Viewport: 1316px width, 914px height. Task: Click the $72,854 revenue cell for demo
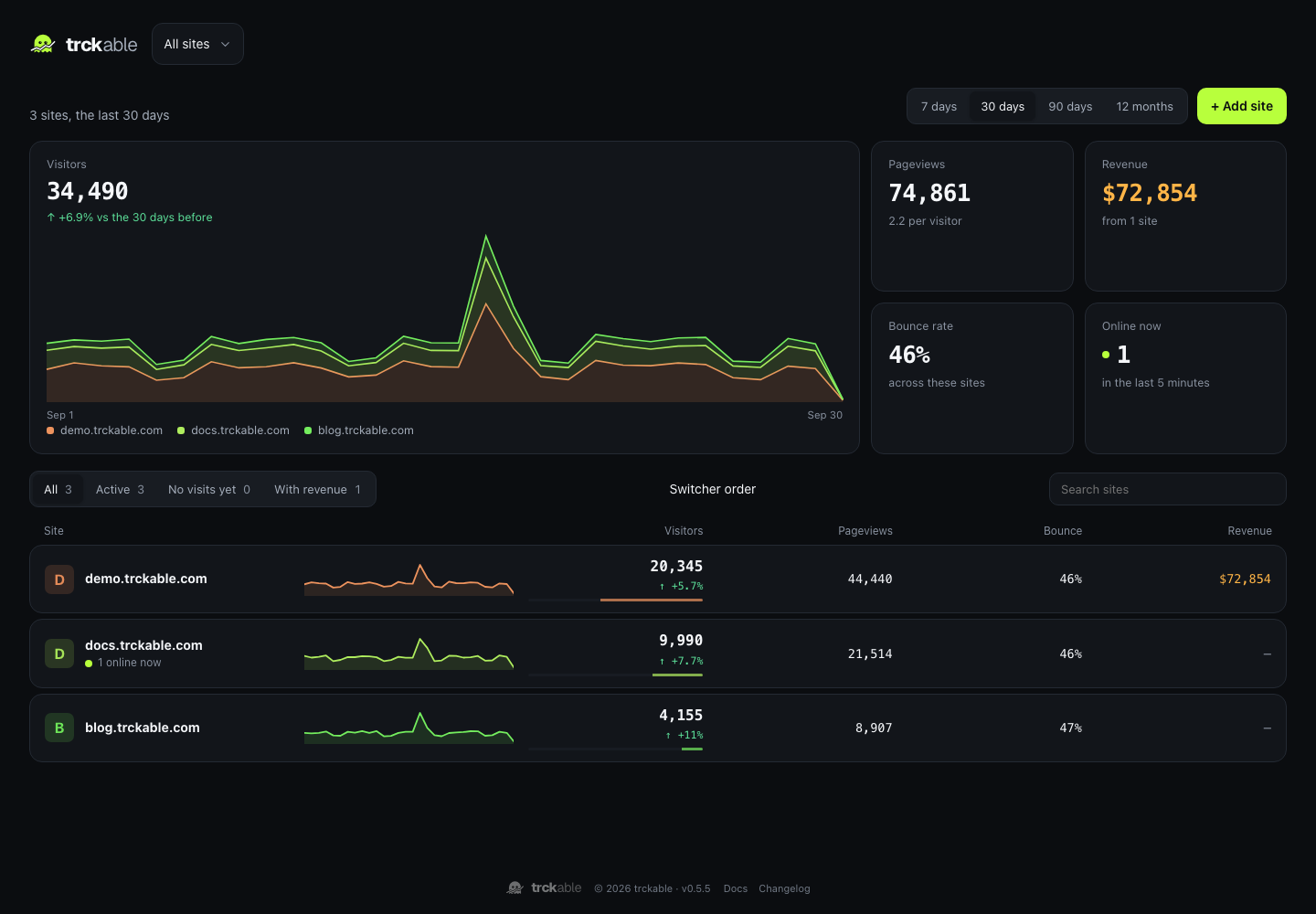tap(1245, 579)
